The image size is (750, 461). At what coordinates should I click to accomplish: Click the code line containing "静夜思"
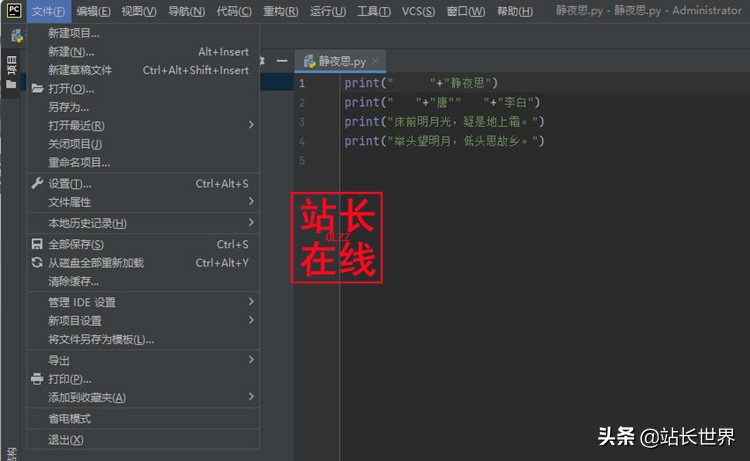tap(421, 83)
